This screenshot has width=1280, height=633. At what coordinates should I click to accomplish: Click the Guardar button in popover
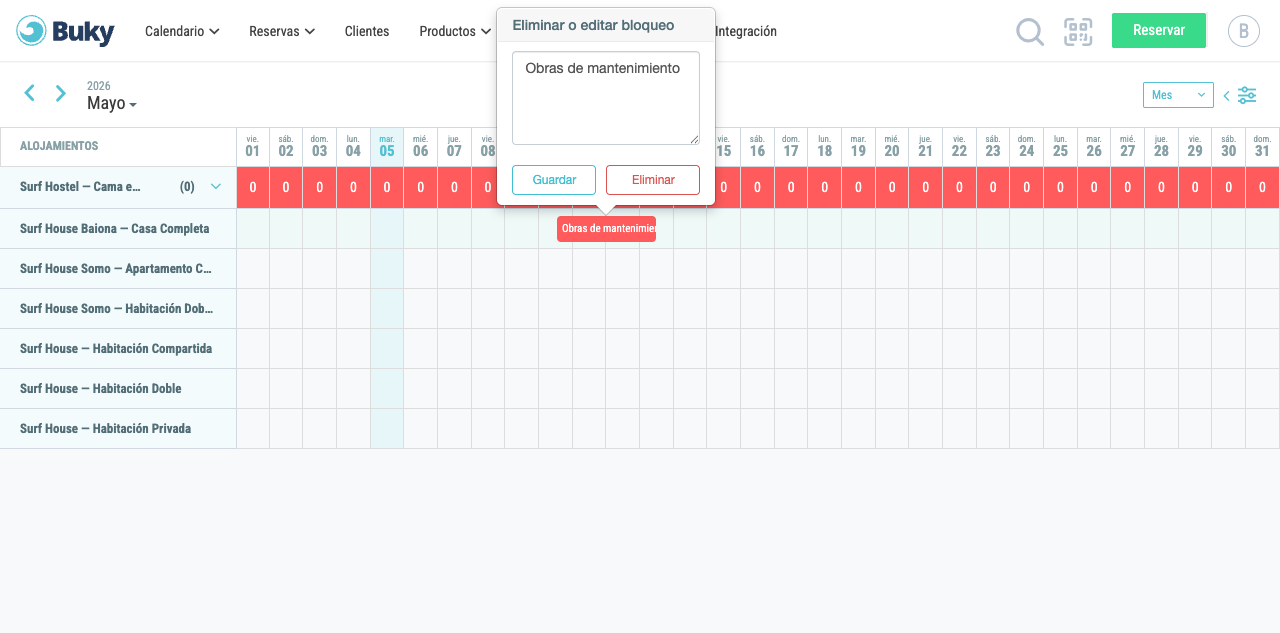554,180
